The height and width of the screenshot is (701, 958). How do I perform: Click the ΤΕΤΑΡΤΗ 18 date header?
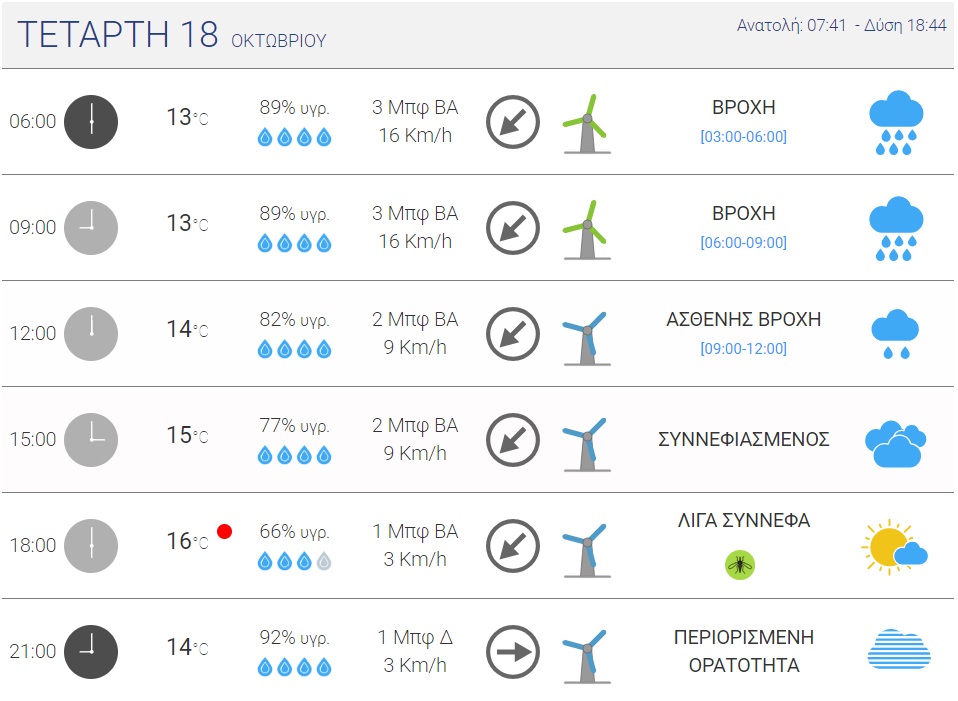pyautogui.click(x=117, y=34)
